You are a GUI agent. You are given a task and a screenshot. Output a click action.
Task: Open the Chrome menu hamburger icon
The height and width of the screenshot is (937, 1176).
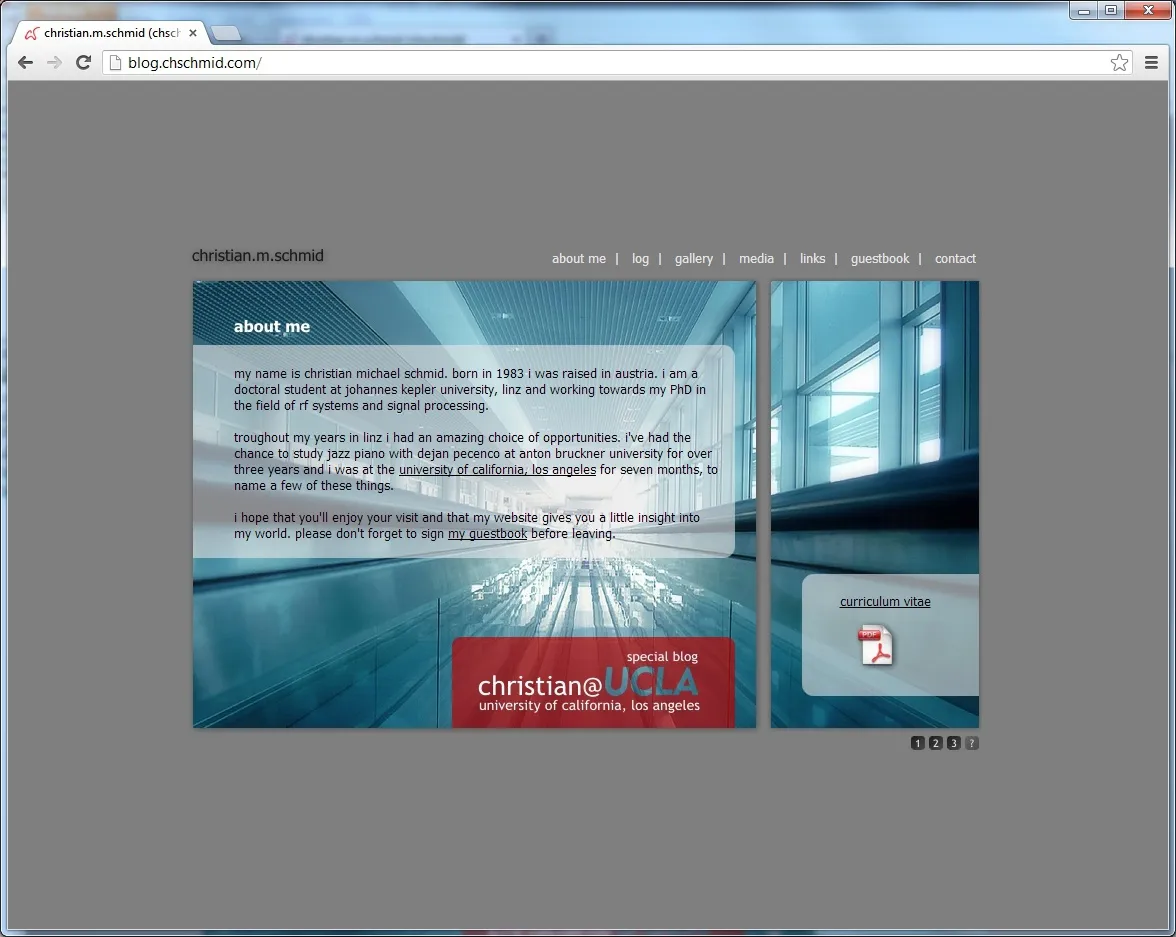pyautogui.click(x=1151, y=63)
